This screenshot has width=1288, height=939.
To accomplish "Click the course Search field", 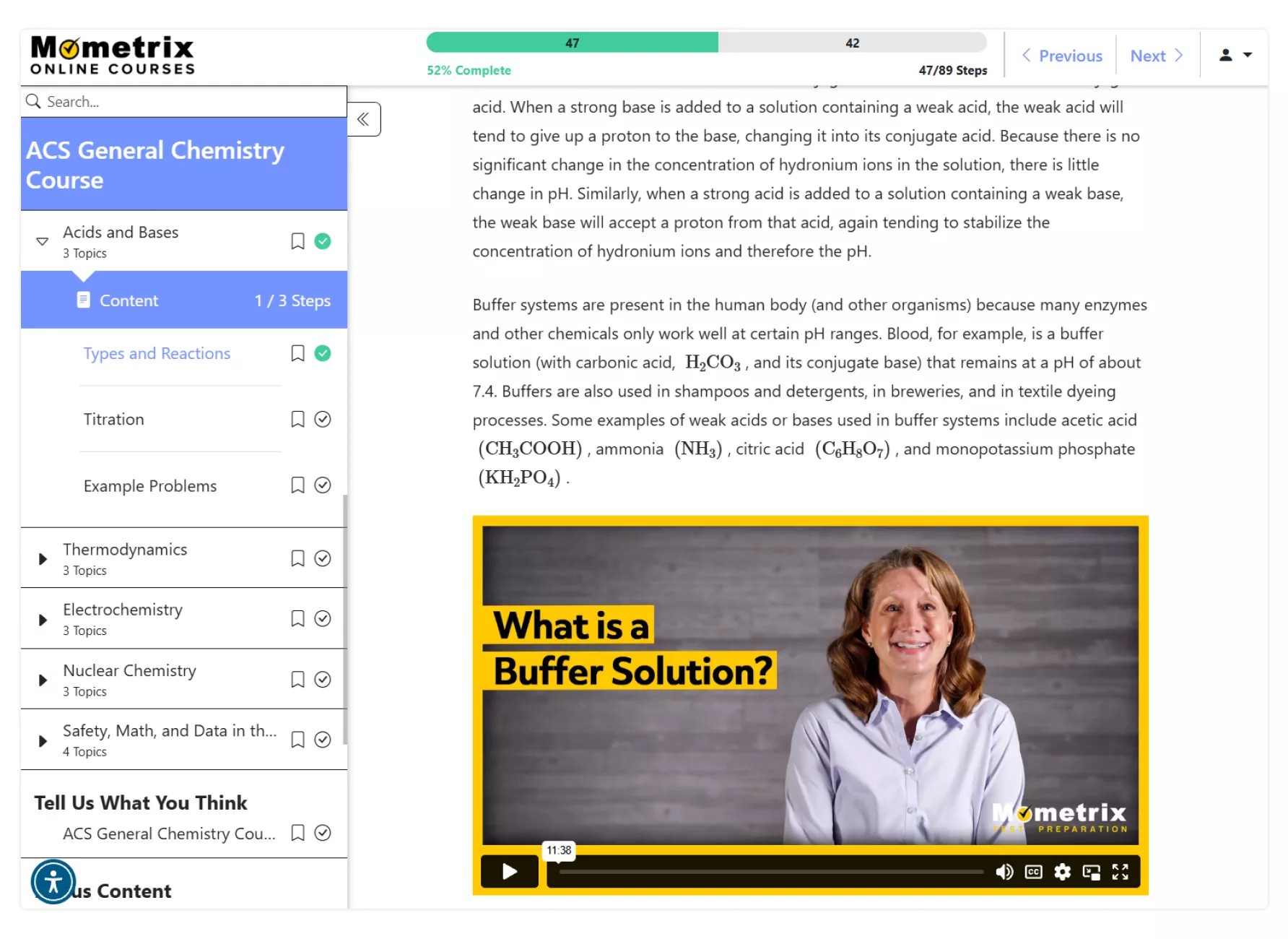I will (x=184, y=102).
